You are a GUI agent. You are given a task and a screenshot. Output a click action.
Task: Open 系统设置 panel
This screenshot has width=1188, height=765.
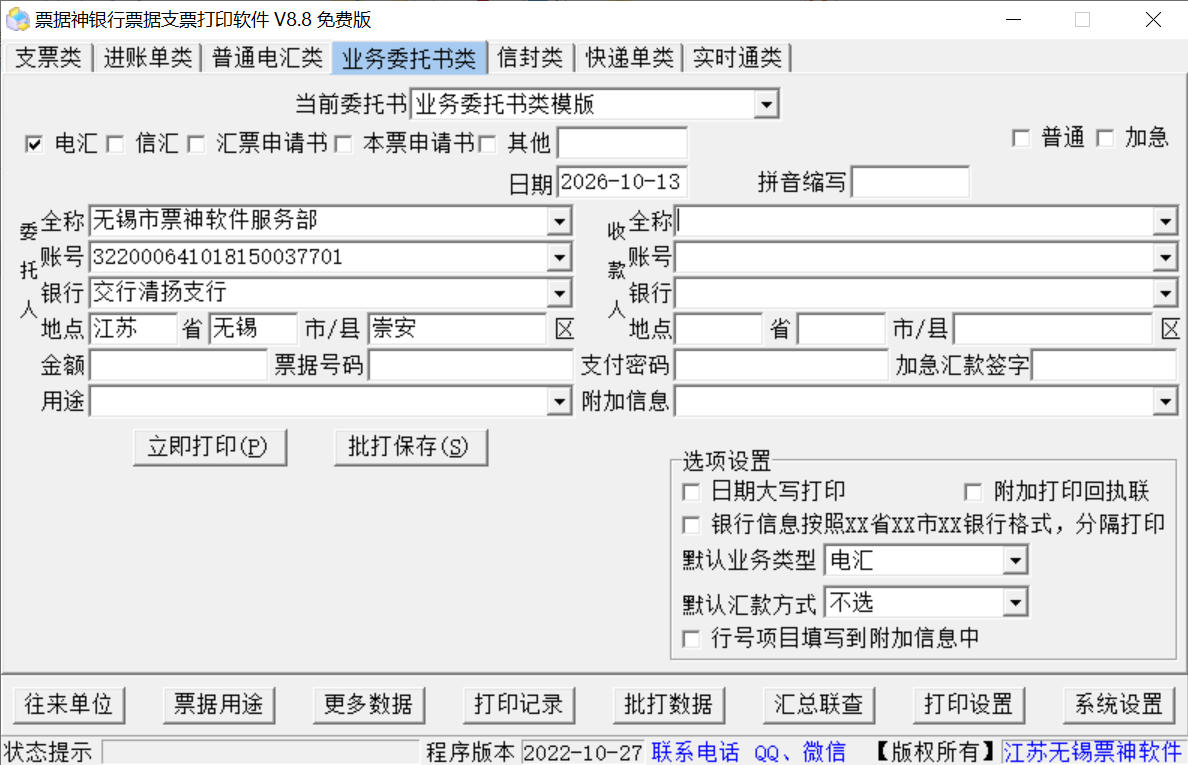point(1118,704)
